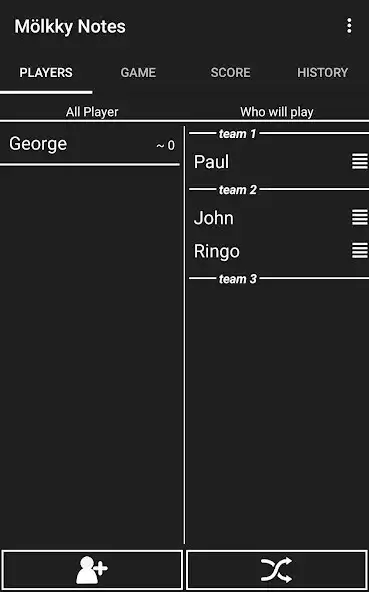This screenshot has height=592, width=369.
Task: Tap the Mölkky Notes app title
Action: coord(70,26)
